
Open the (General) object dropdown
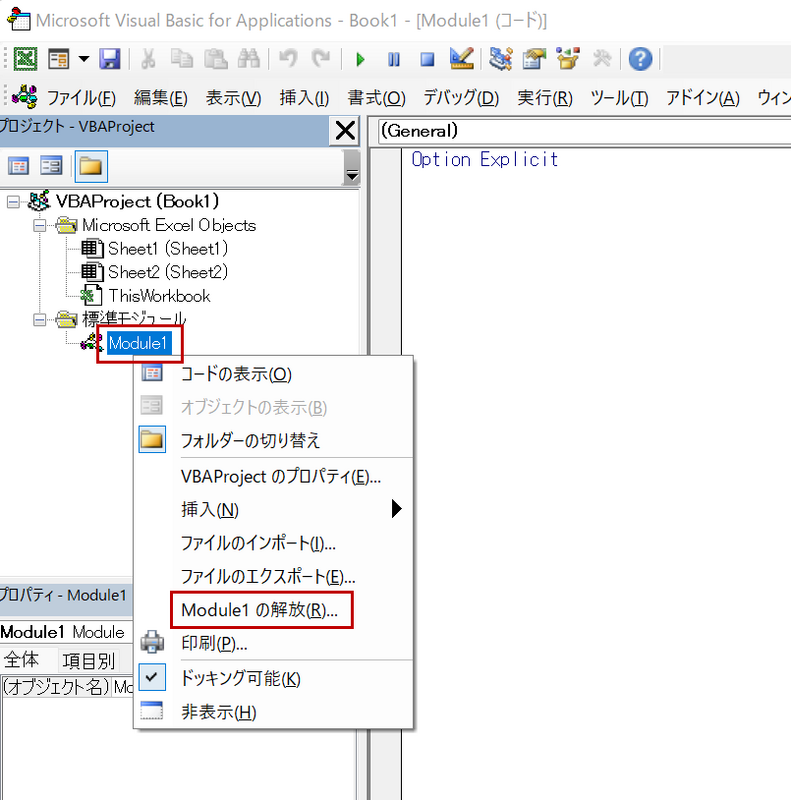point(585,131)
